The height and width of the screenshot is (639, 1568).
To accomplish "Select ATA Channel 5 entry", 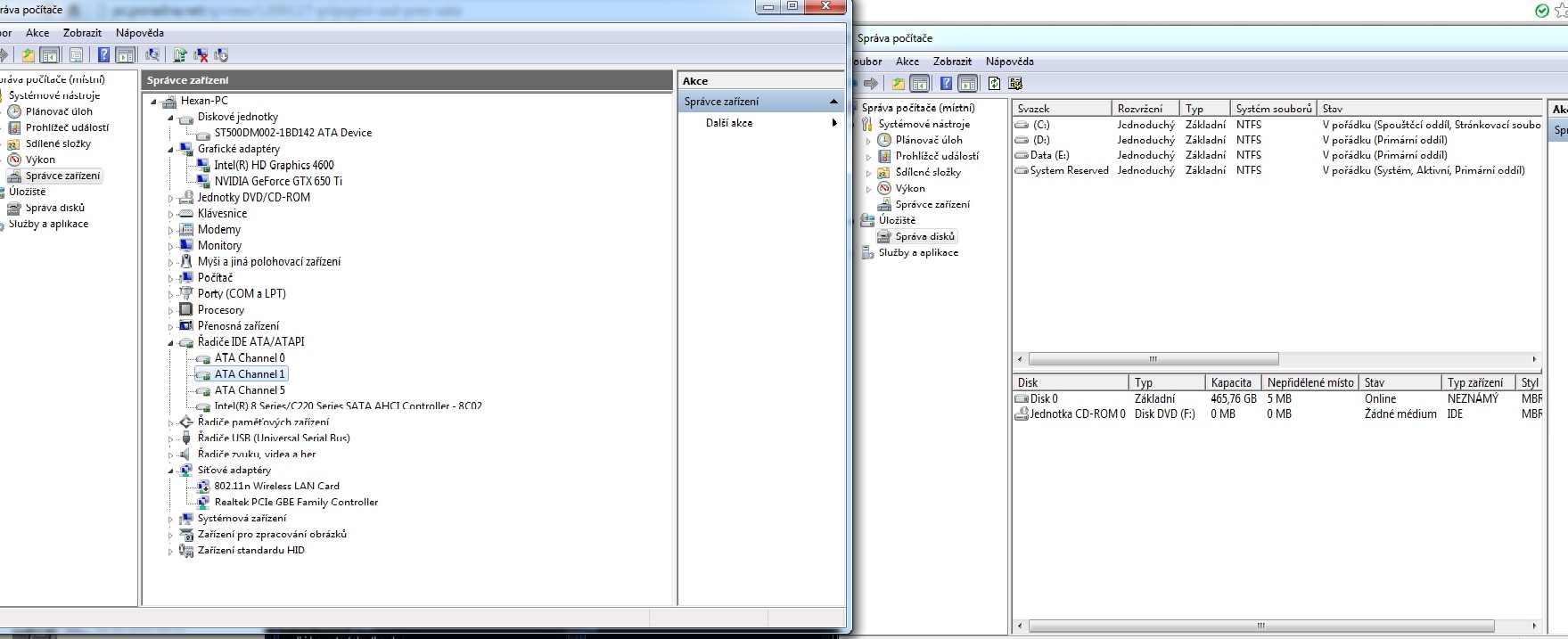I will point(250,390).
